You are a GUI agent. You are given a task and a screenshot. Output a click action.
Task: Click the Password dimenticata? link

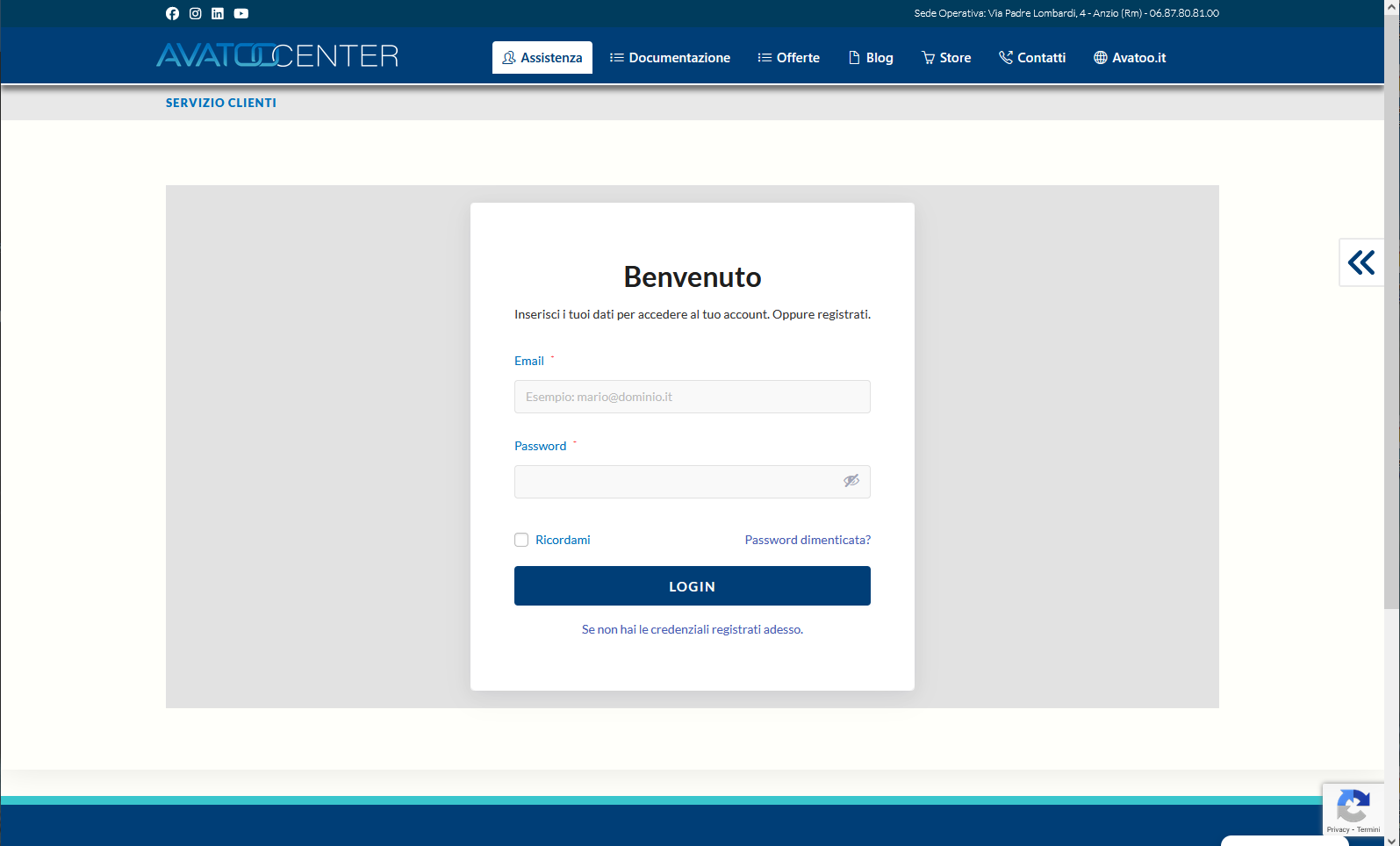[808, 540]
